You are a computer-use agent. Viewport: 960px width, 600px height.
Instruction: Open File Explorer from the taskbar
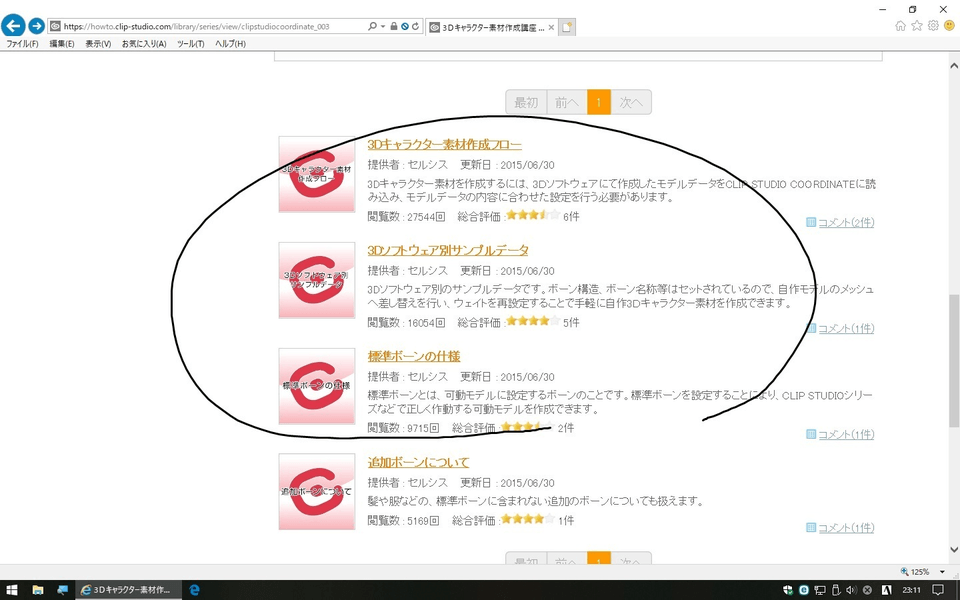(x=38, y=590)
